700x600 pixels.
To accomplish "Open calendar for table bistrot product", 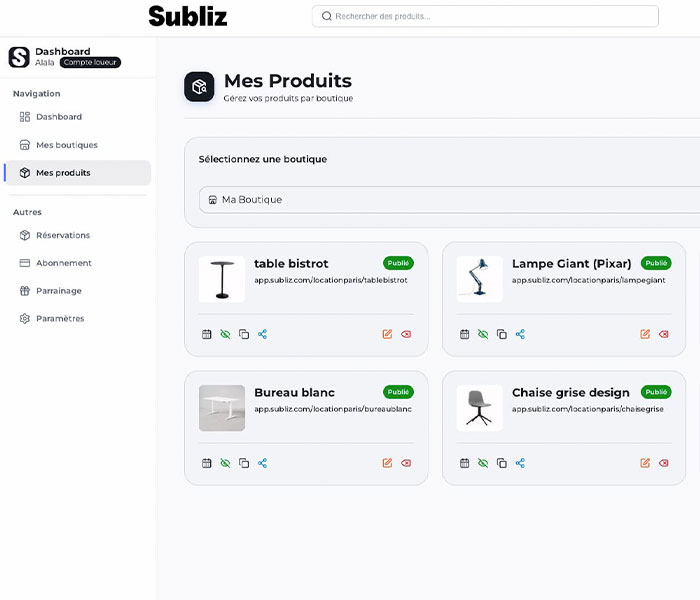I will [x=207, y=334].
